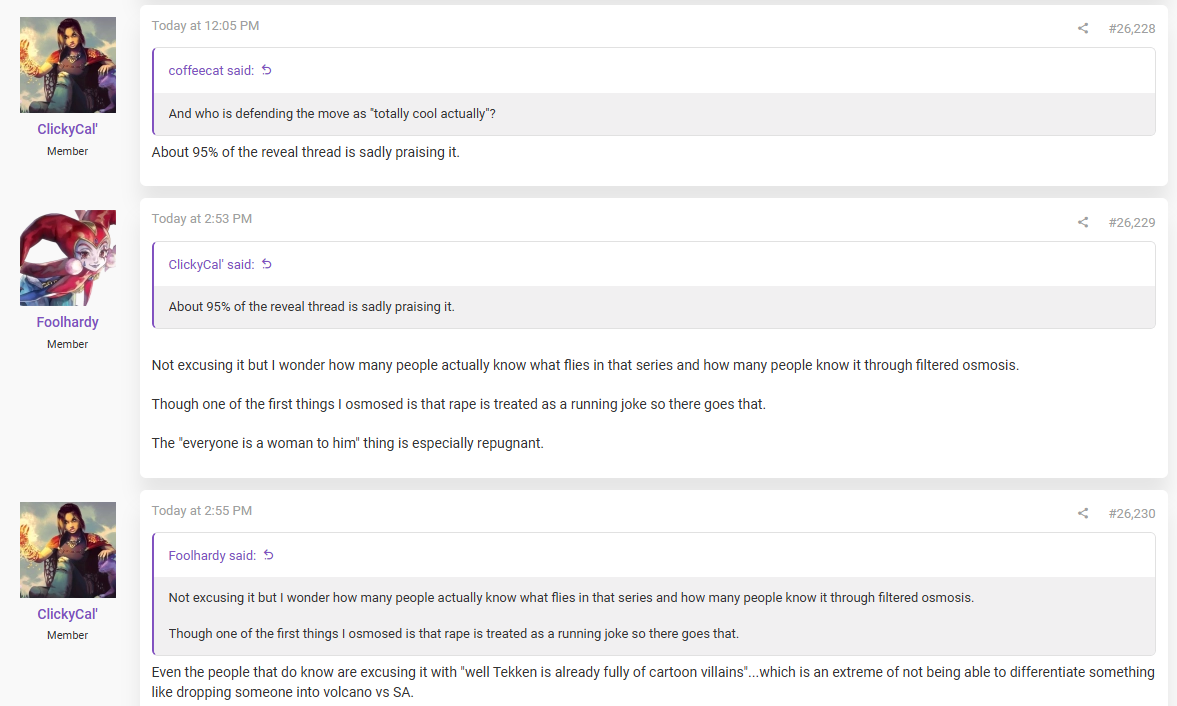Click ClickyCal' avatar in first post
Image resolution: width=1177 pixels, height=706 pixels.
68,65
